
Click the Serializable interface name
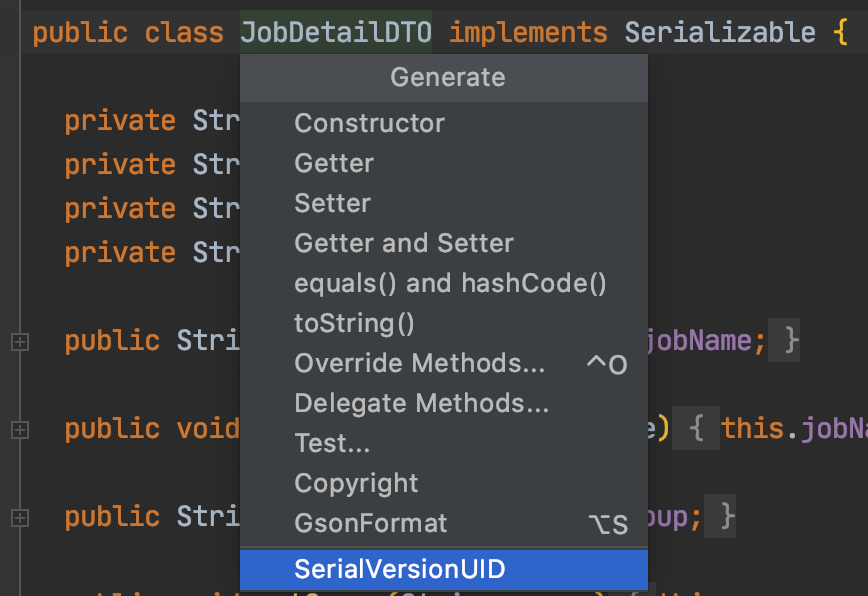click(x=718, y=33)
